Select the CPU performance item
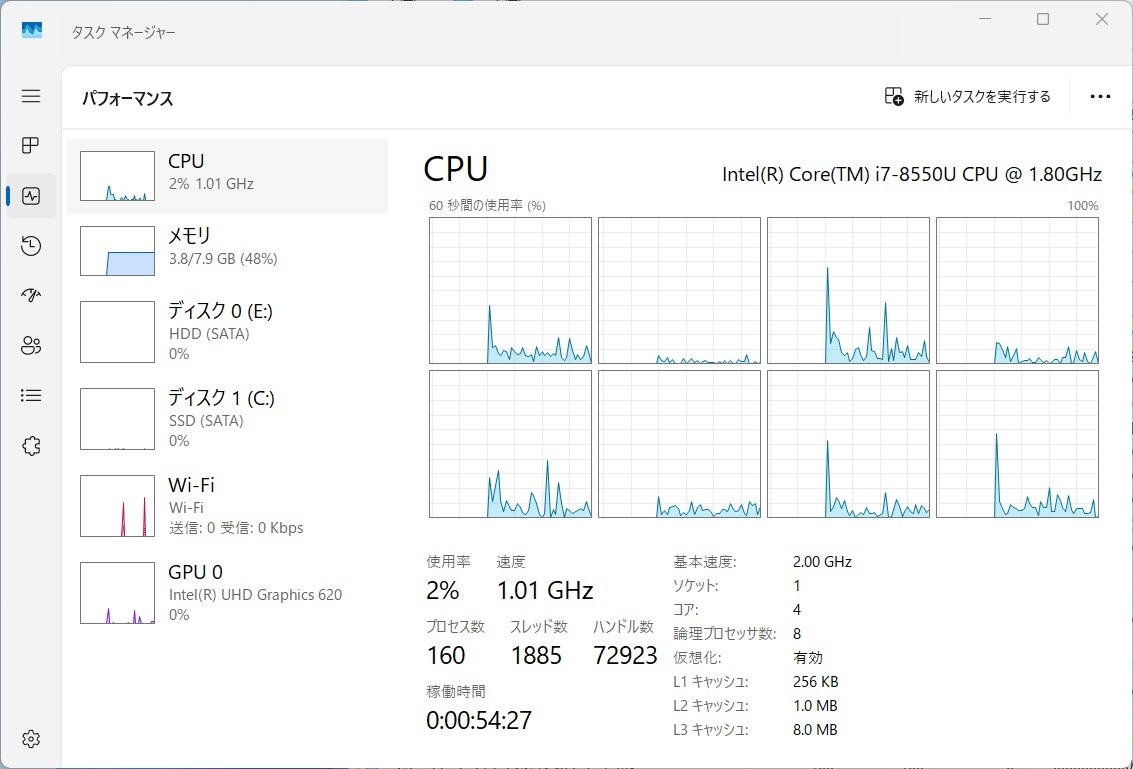The width and height of the screenshot is (1133, 769). 227,176
